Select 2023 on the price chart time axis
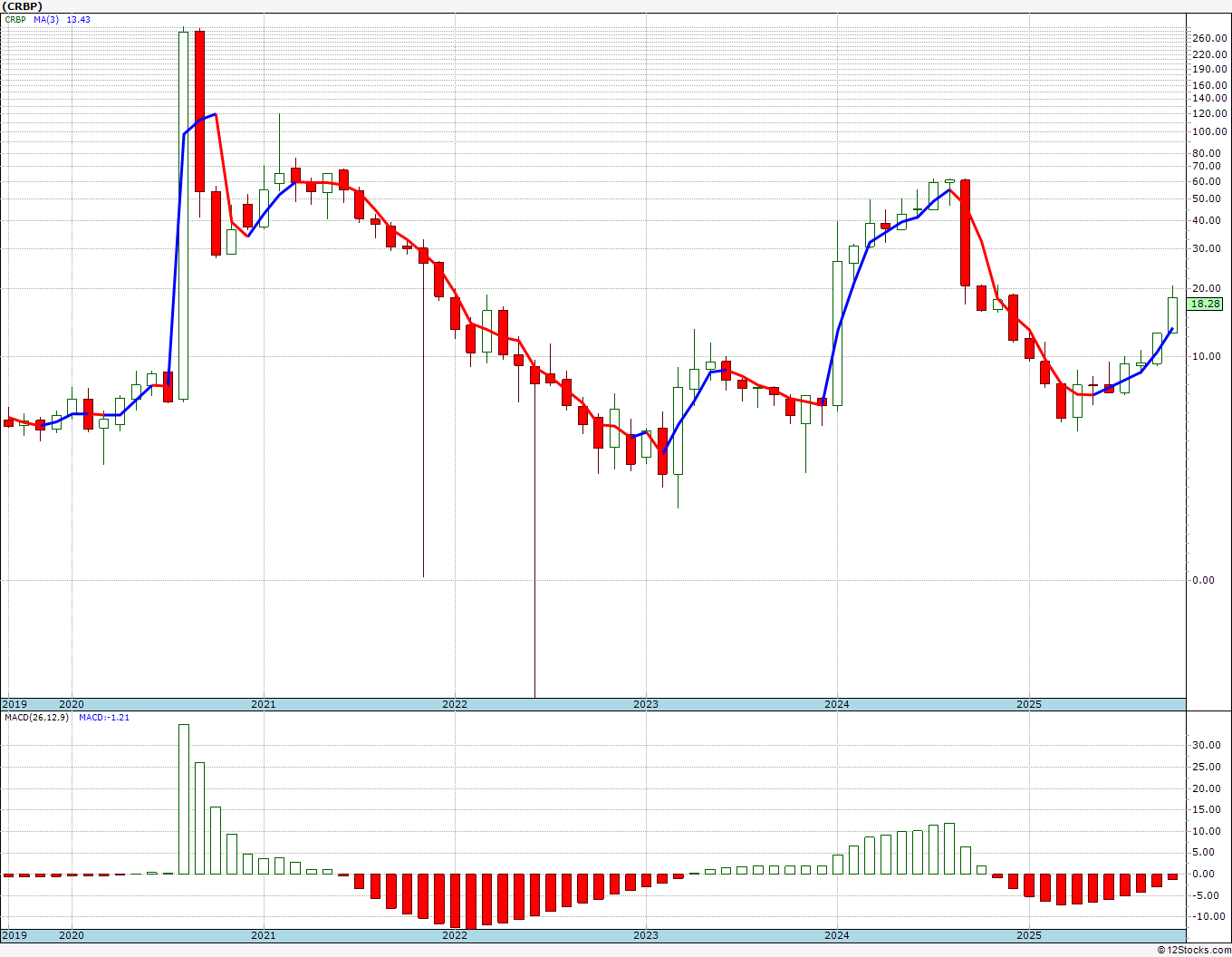1232x957 pixels. [646, 704]
